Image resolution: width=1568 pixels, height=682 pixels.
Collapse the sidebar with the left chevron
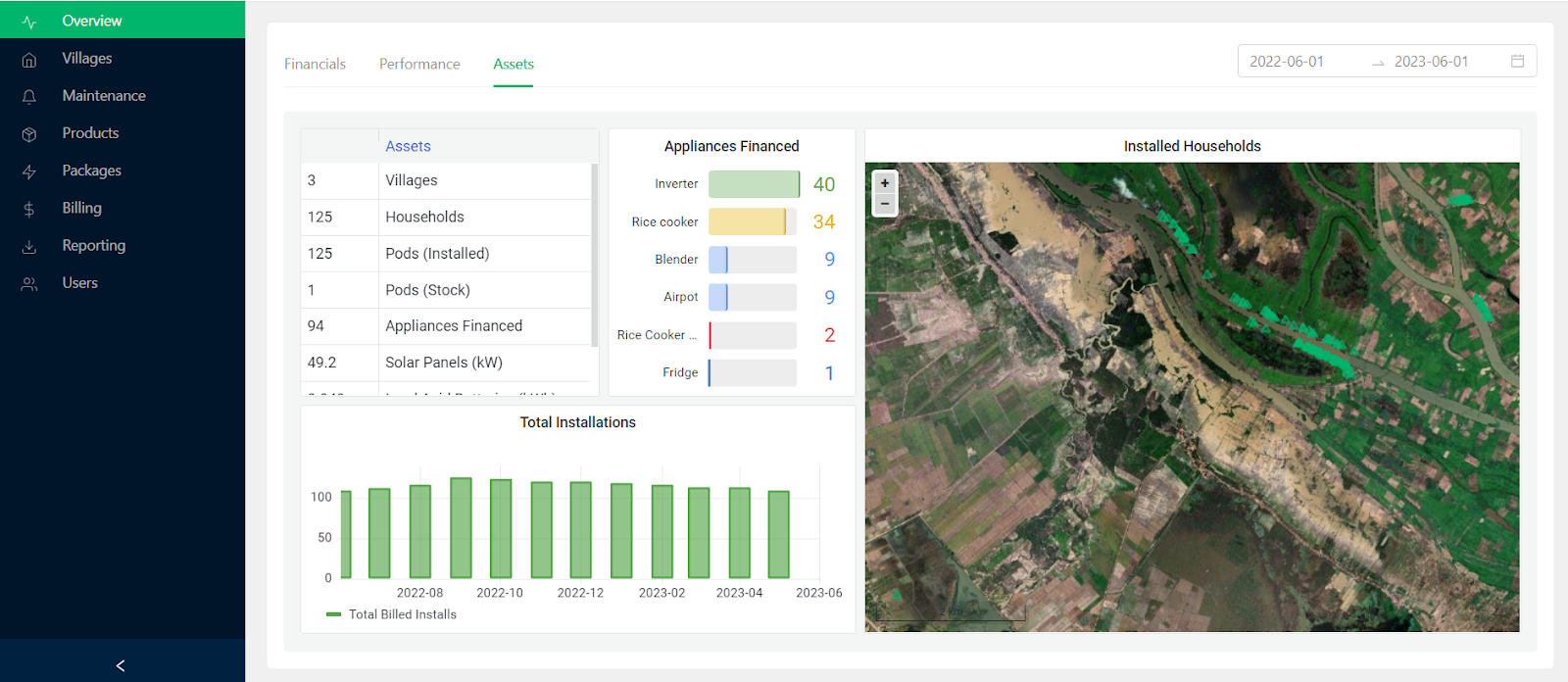pyautogui.click(x=121, y=665)
